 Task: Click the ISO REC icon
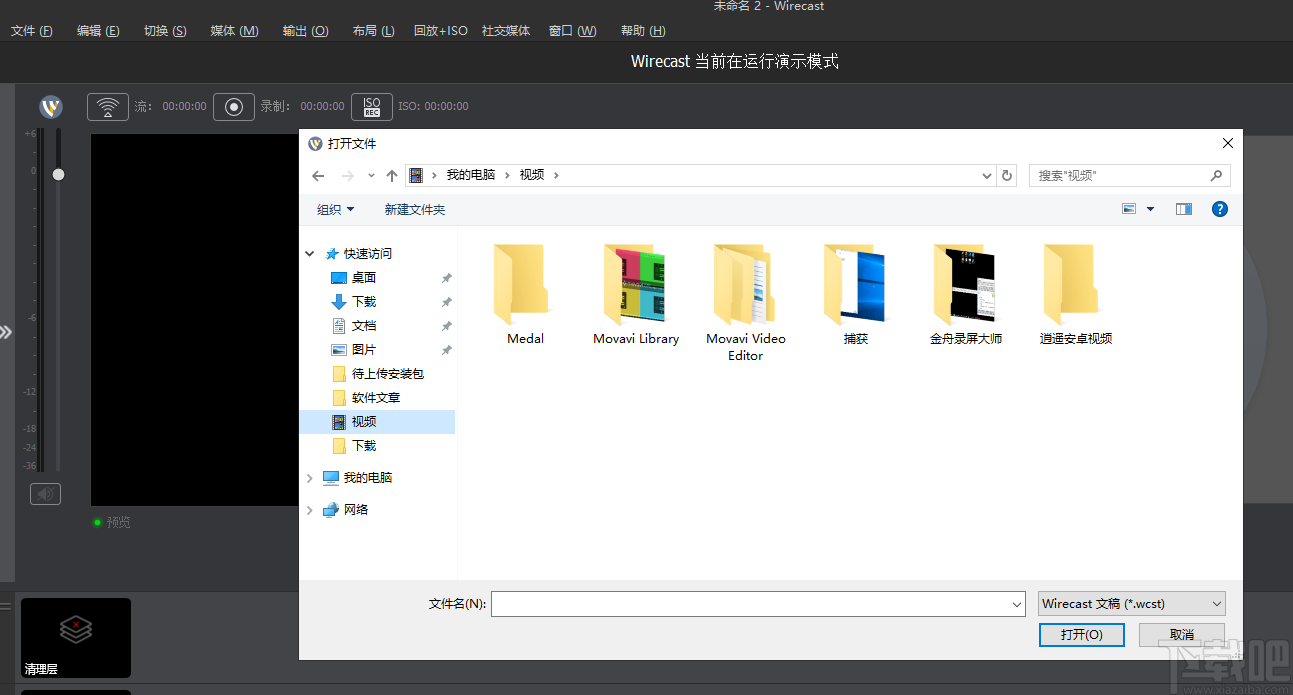pyautogui.click(x=371, y=106)
